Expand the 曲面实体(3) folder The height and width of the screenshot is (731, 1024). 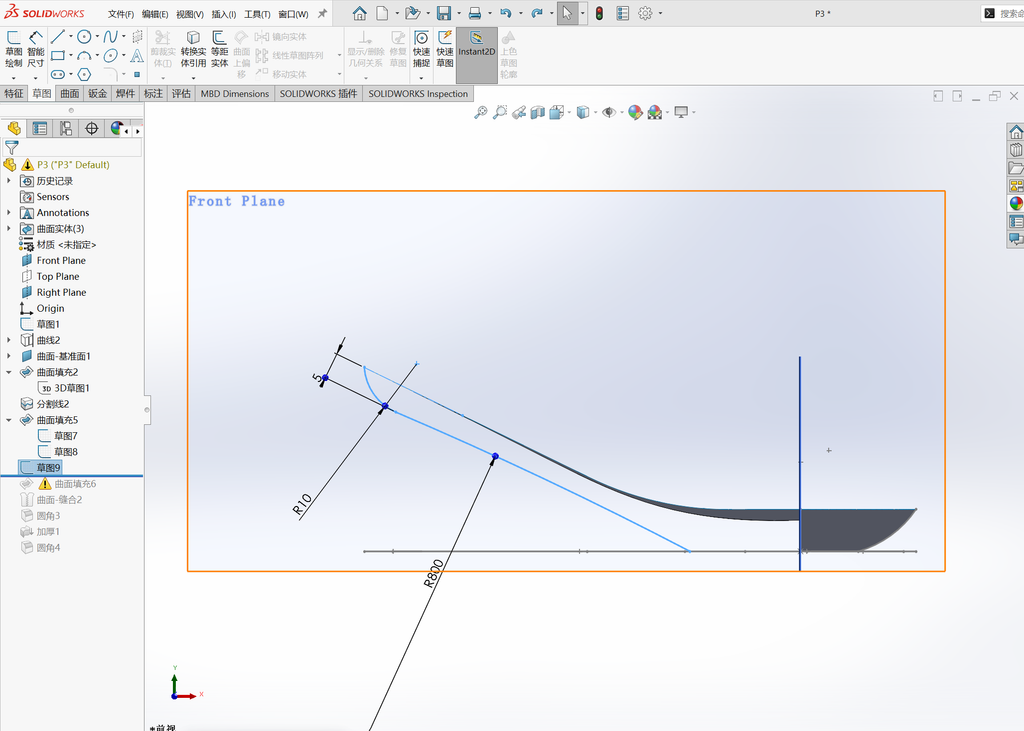tap(8, 228)
